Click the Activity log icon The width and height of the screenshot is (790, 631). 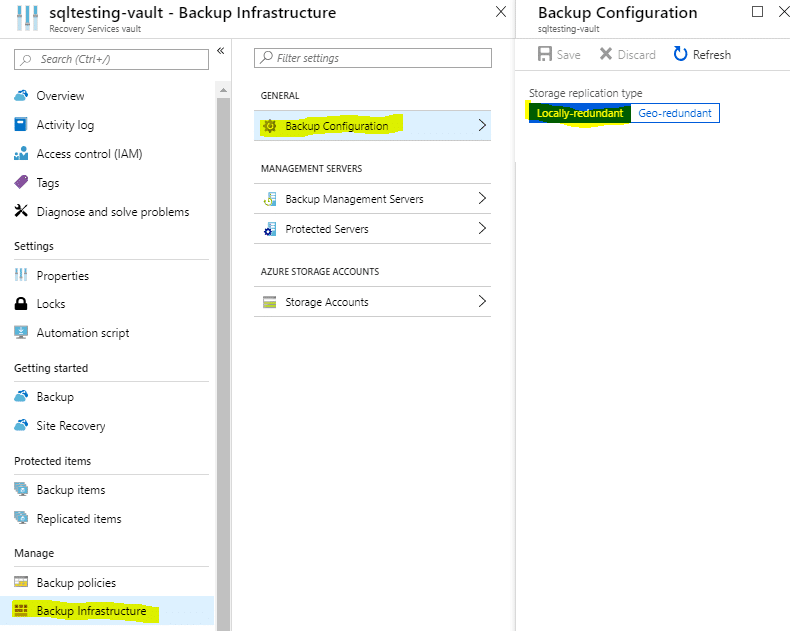coord(21,124)
